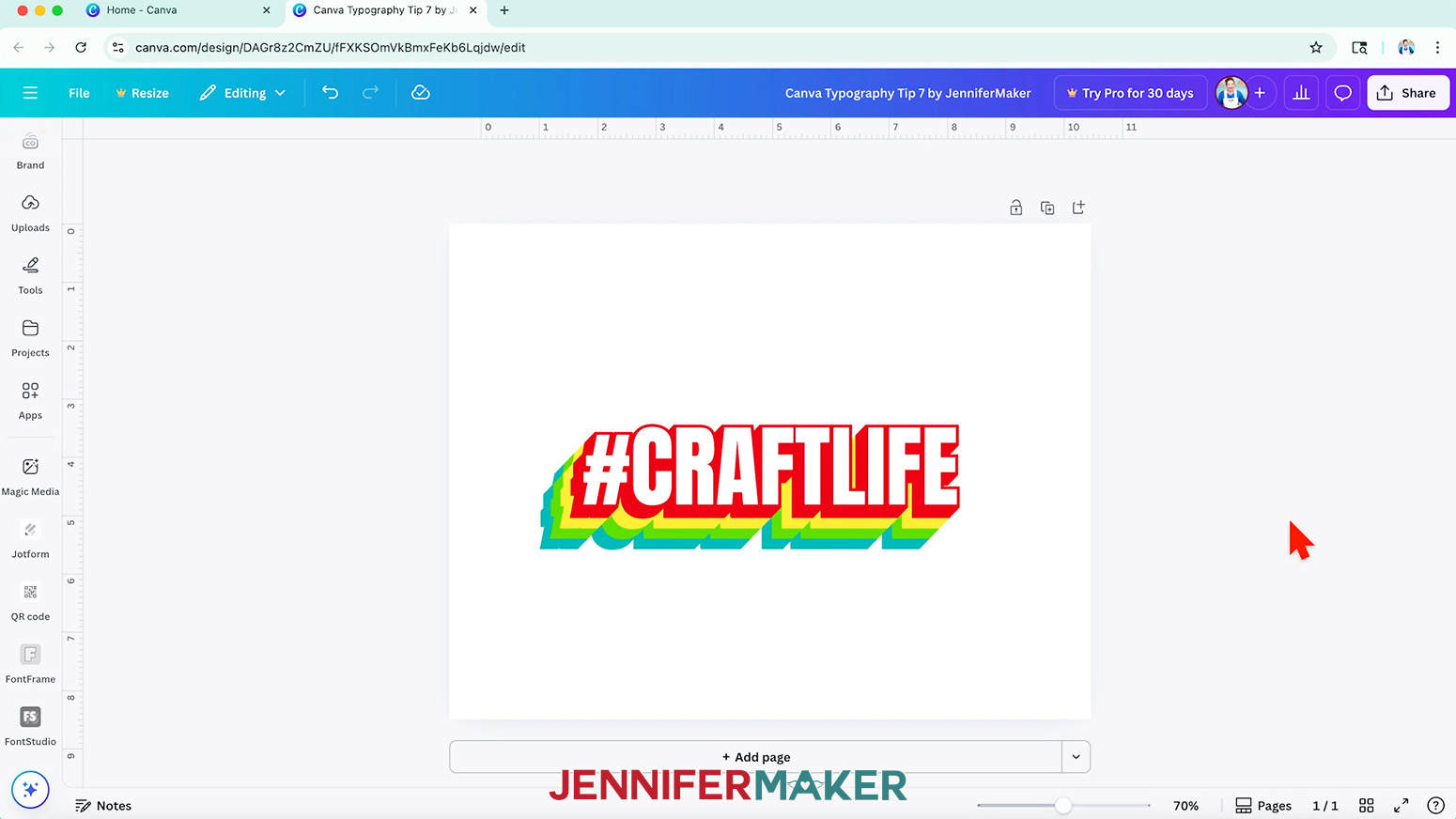This screenshot has width=1456, height=819.
Task: Open the FontStudio app
Action: pos(30,727)
